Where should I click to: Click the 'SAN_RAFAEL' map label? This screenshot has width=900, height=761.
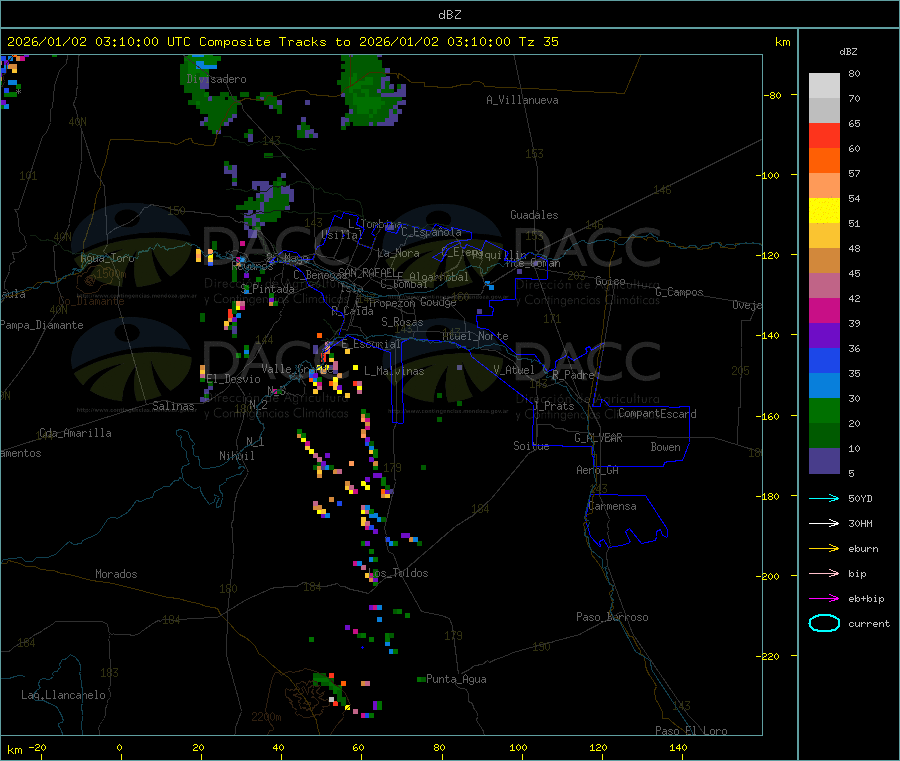tap(367, 272)
